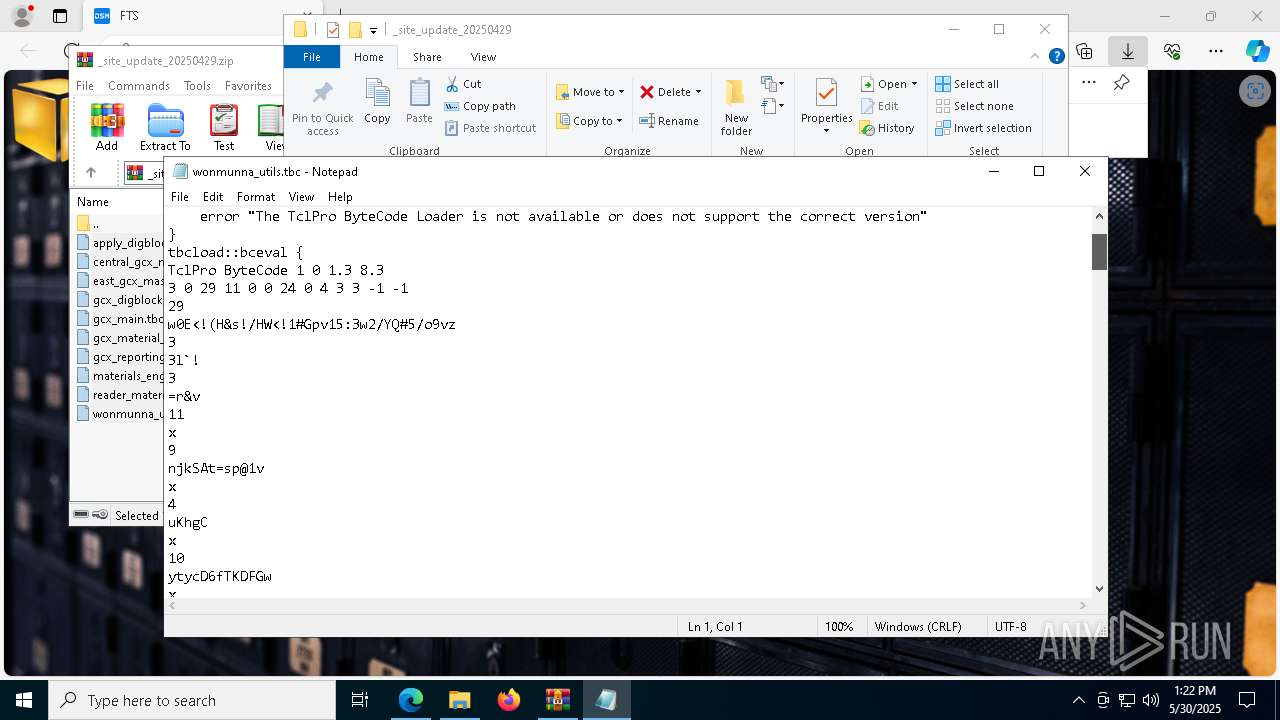Go up one level in WinRAR
1280x720 pixels.
pos(91,173)
